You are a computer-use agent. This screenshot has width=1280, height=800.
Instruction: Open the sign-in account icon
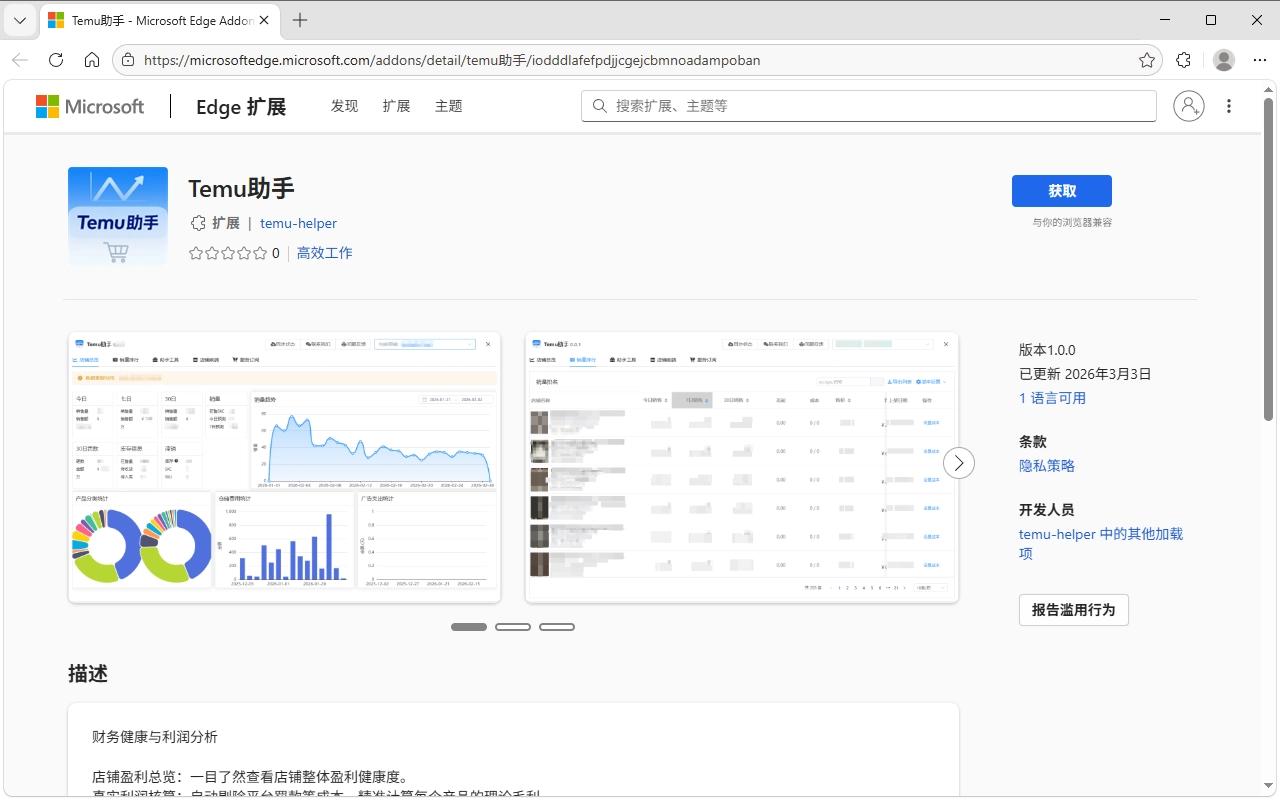tap(1189, 106)
